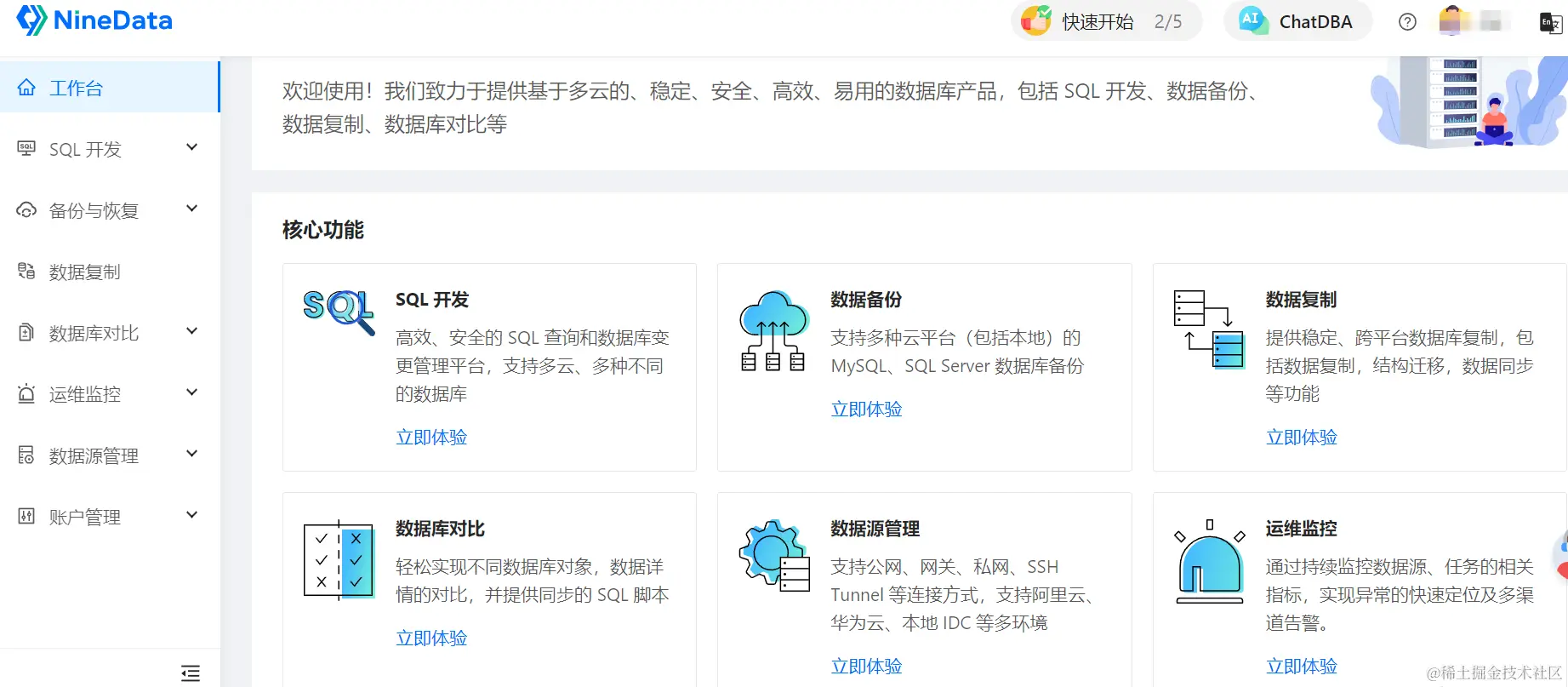
Task: Collapse the sidebar with the fold icon
Action: pos(191,673)
